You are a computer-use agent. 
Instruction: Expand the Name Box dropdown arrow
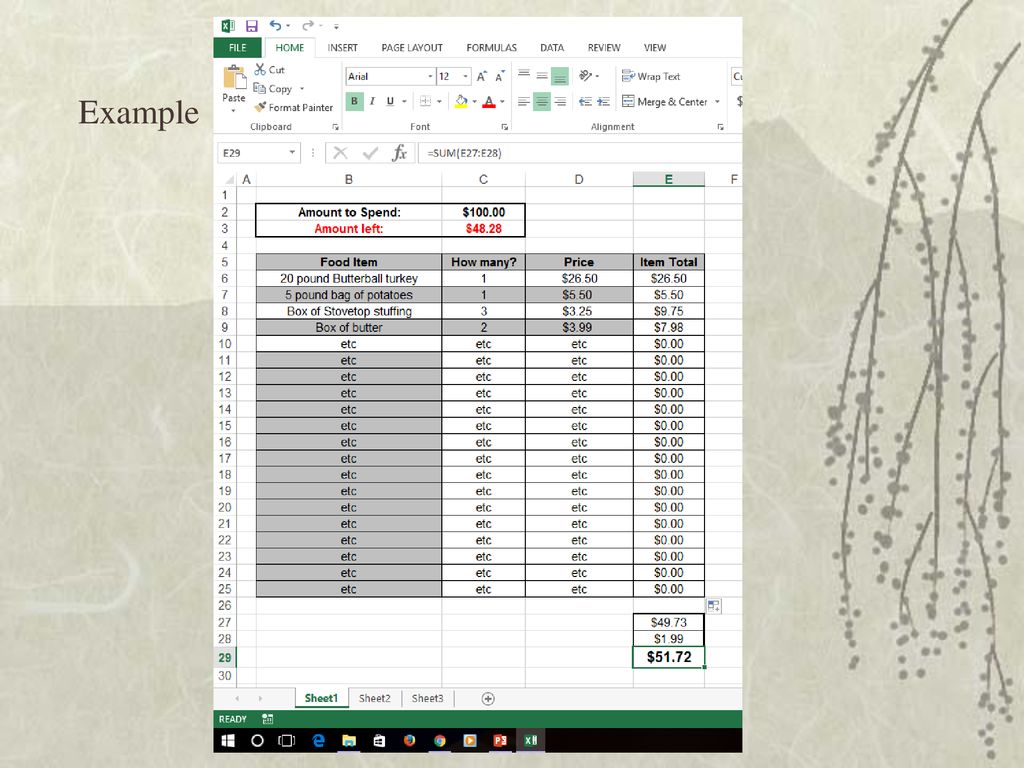[292, 153]
